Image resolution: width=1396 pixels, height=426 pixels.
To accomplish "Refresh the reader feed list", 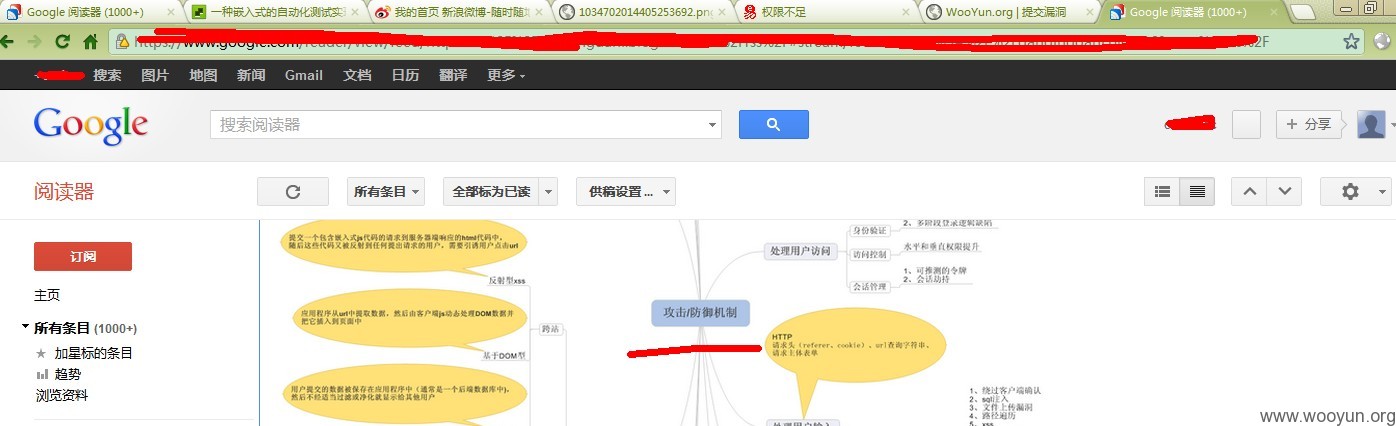I will coord(293,191).
